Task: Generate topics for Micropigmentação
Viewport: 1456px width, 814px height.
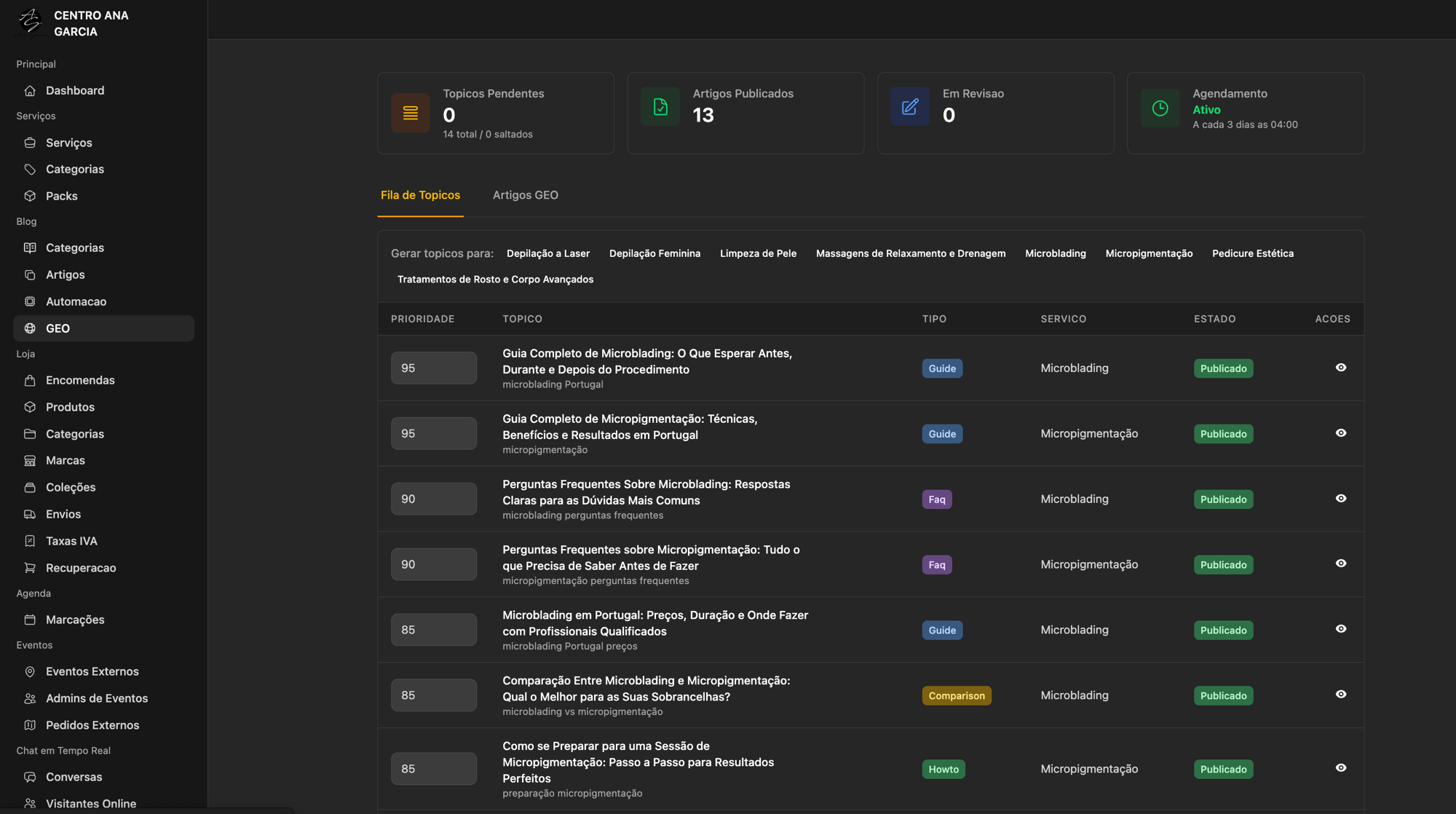Action: pos(1149,254)
